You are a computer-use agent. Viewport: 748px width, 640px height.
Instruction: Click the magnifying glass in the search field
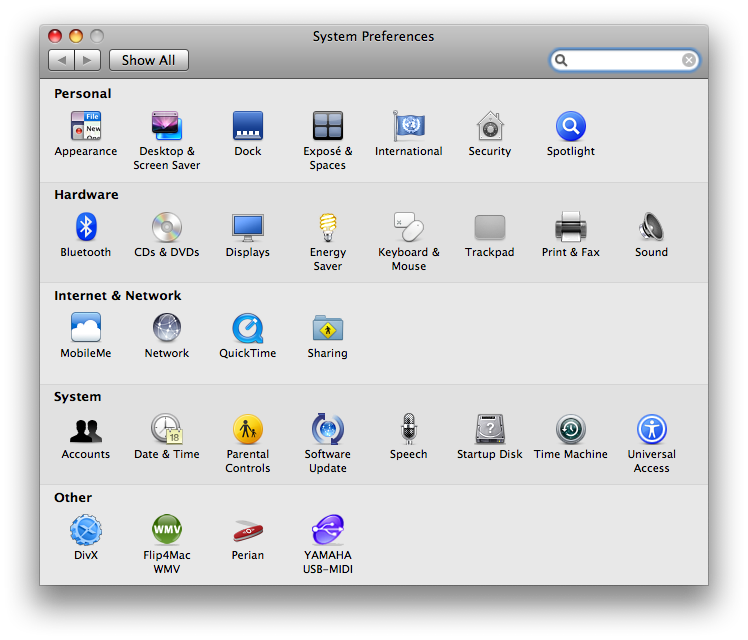tap(561, 60)
